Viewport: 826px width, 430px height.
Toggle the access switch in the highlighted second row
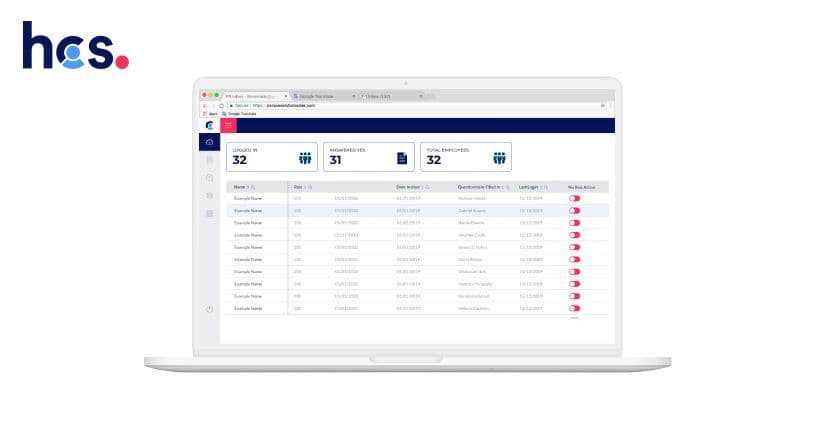pos(574,211)
